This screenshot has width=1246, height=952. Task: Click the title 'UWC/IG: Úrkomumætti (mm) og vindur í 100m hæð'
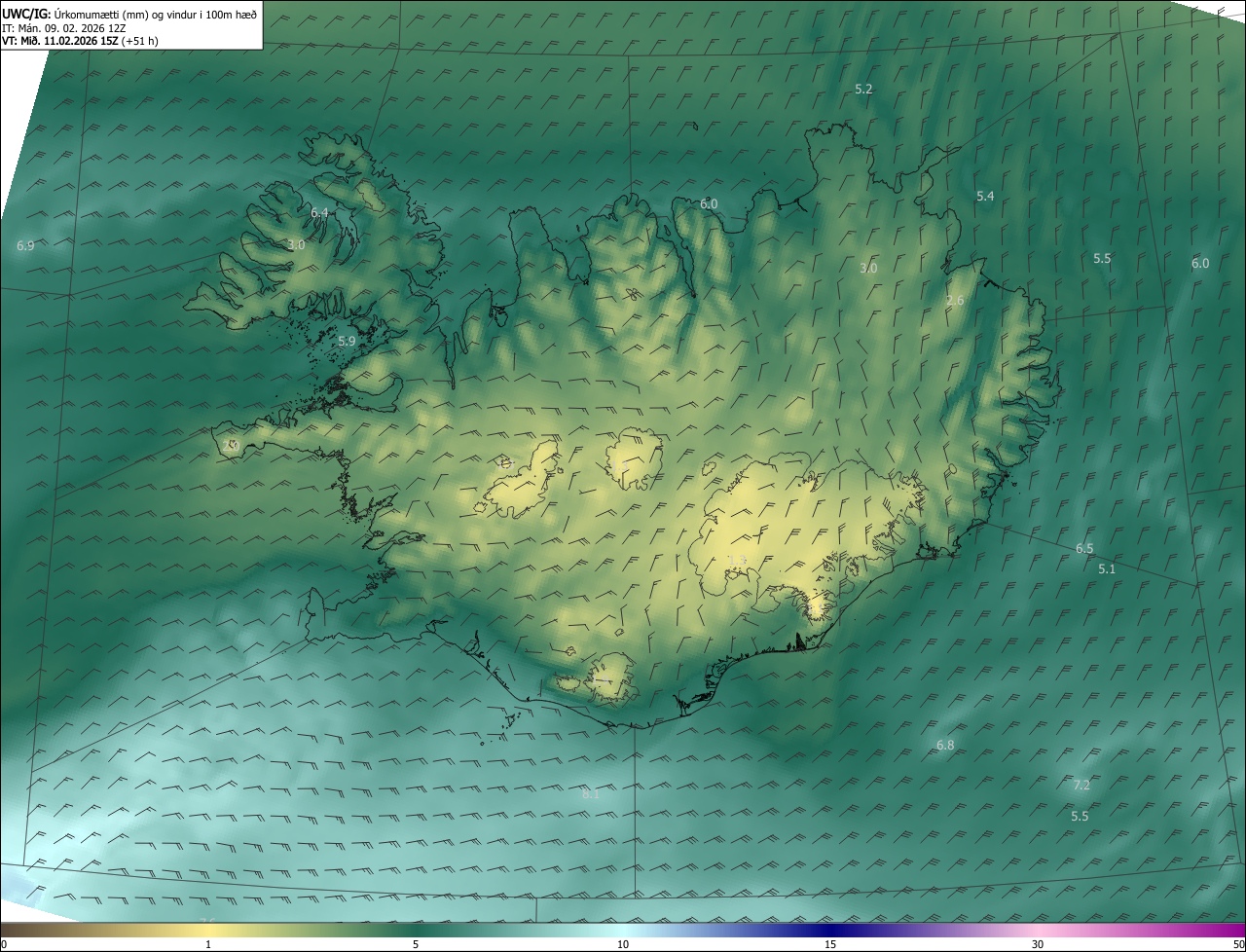(x=129, y=14)
